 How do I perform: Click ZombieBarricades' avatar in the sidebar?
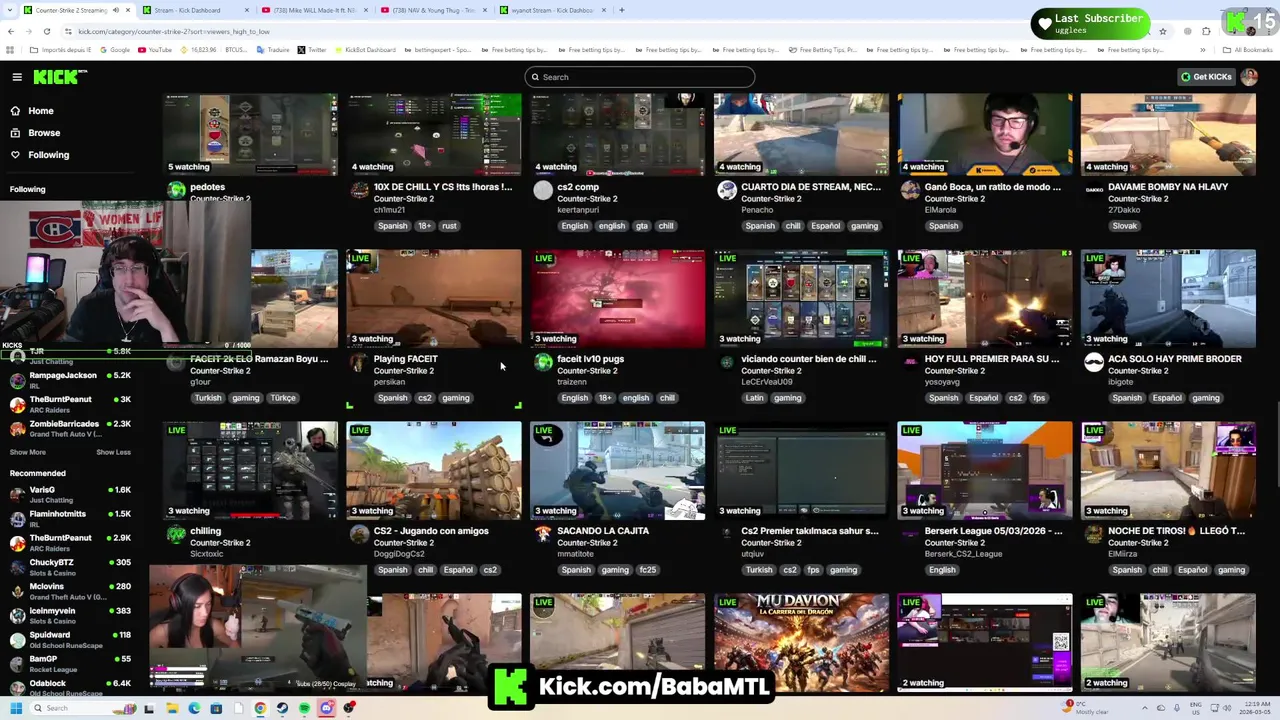click(17, 429)
